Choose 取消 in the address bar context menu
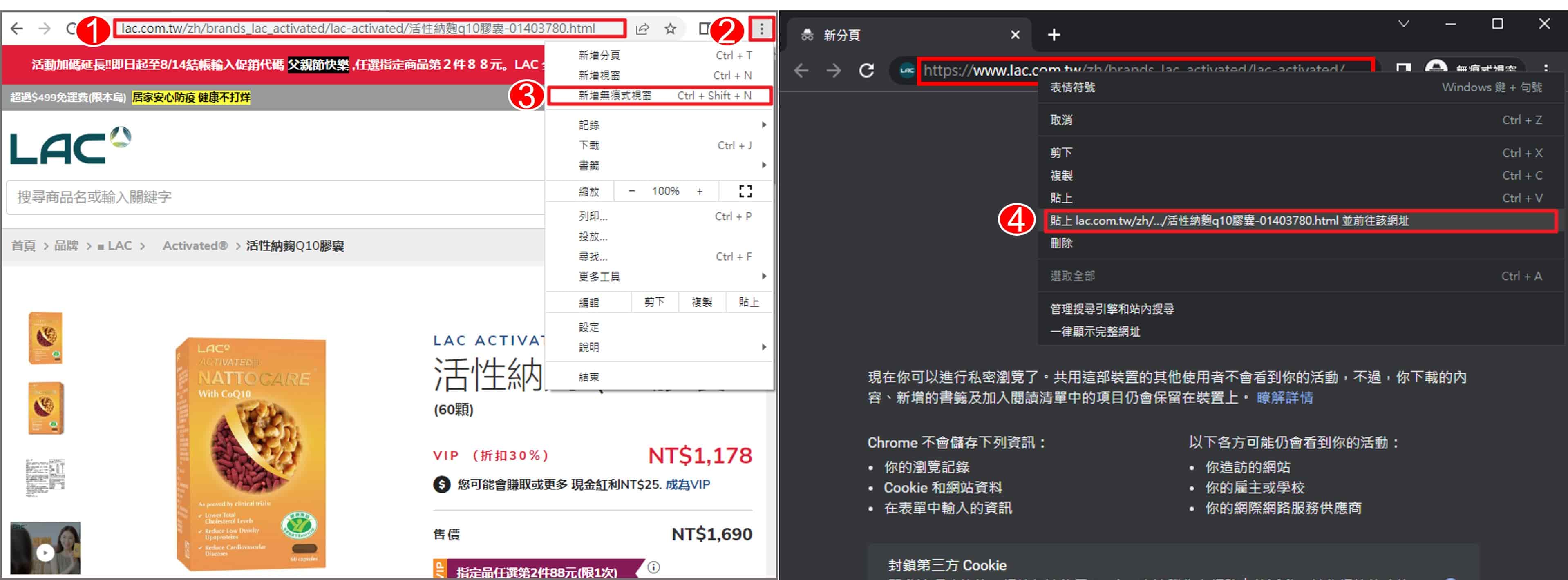Screen dimensions: 1568x580 coord(1300,120)
